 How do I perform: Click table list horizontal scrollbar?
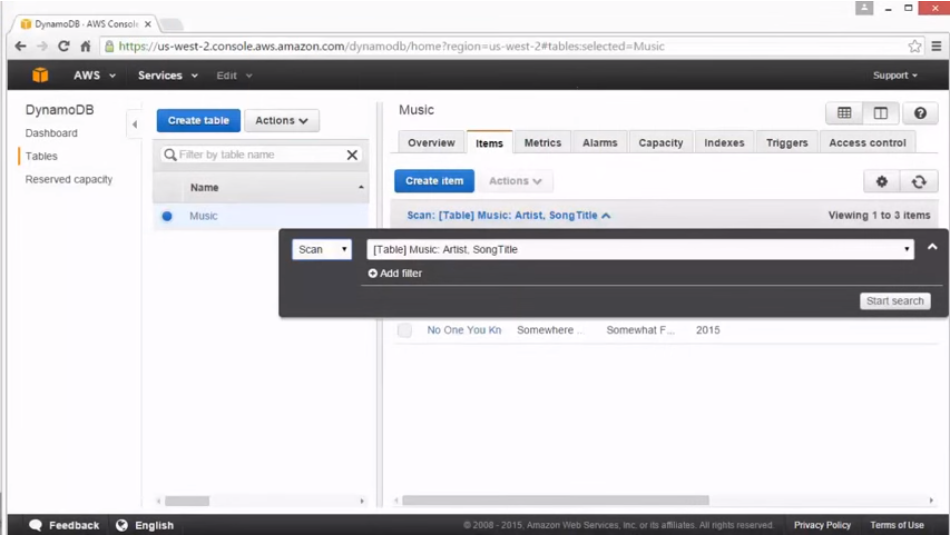[x=187, y=501]
